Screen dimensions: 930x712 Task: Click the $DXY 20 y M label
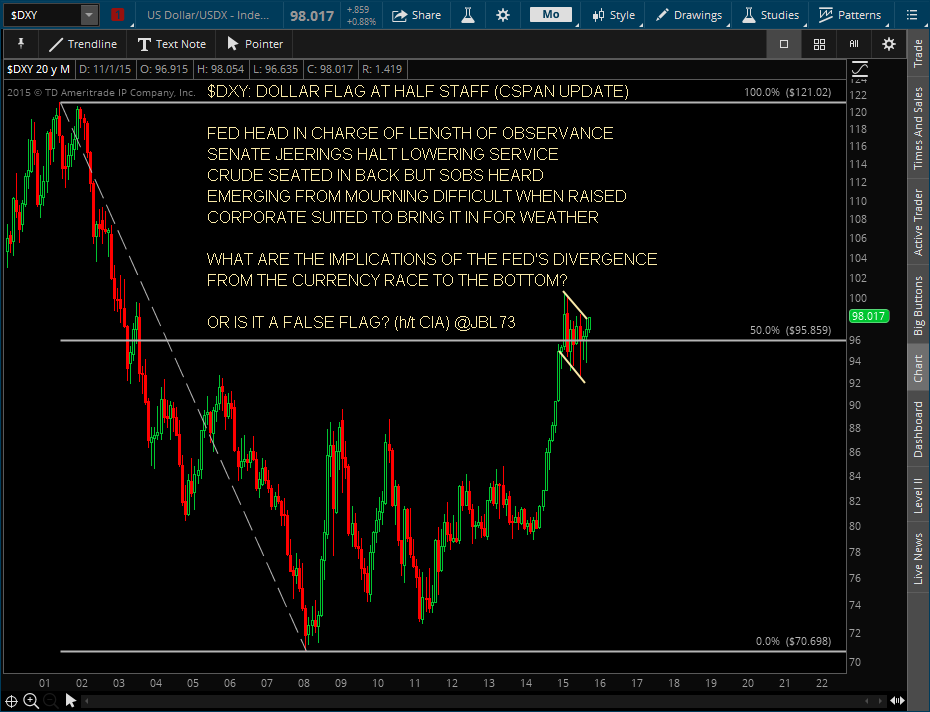tap(39, 69)
